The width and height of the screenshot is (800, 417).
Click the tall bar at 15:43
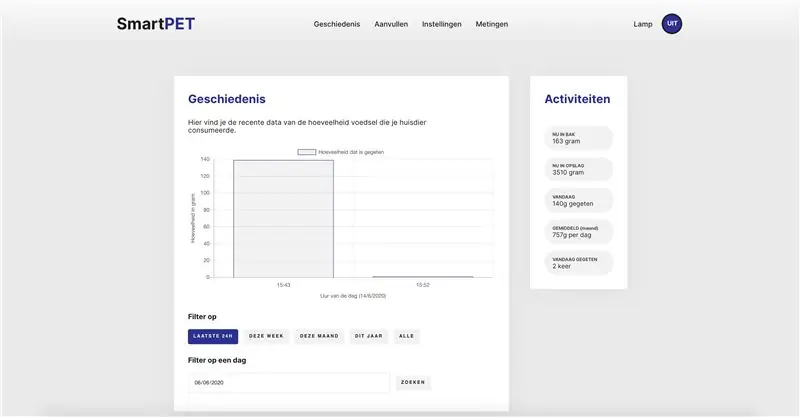[x=284, y=219]
